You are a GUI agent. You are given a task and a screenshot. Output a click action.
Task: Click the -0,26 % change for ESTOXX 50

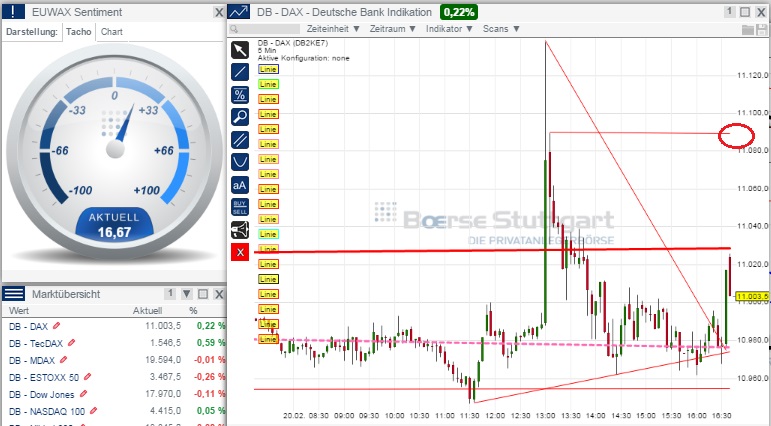(209, 377)
